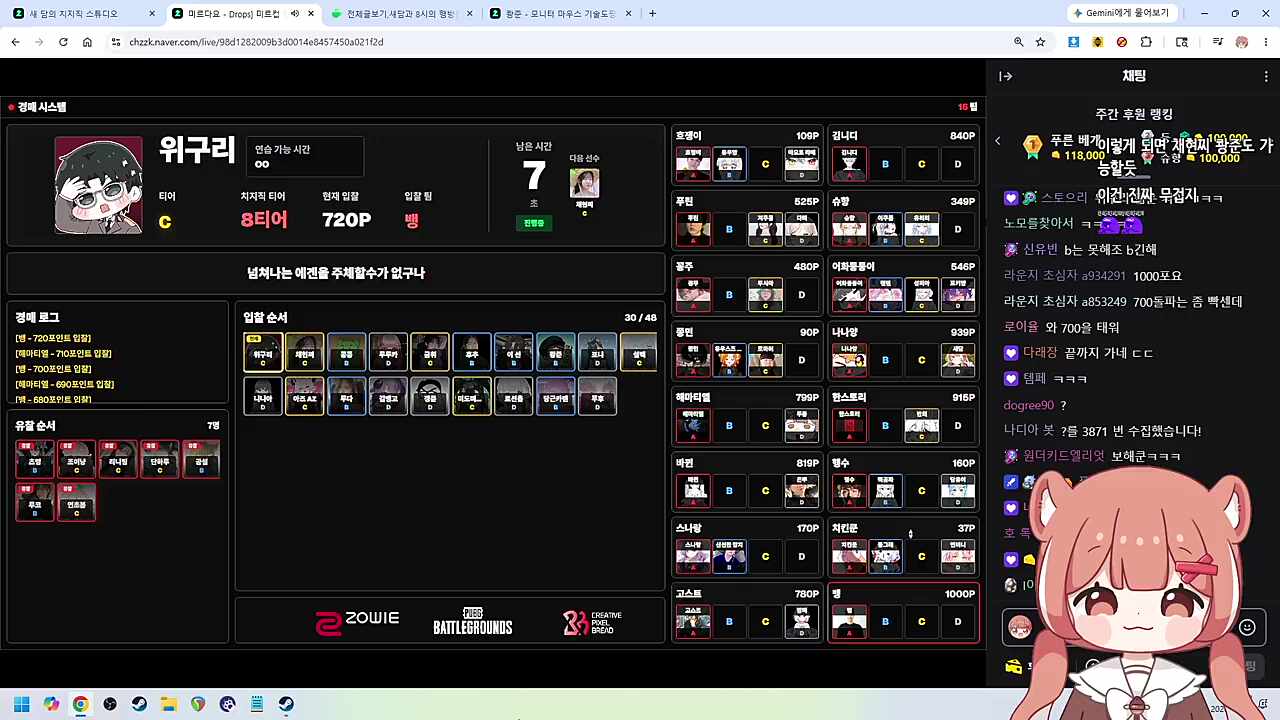
Task: Open Steam from the taskbar
Action: [139, 704]
